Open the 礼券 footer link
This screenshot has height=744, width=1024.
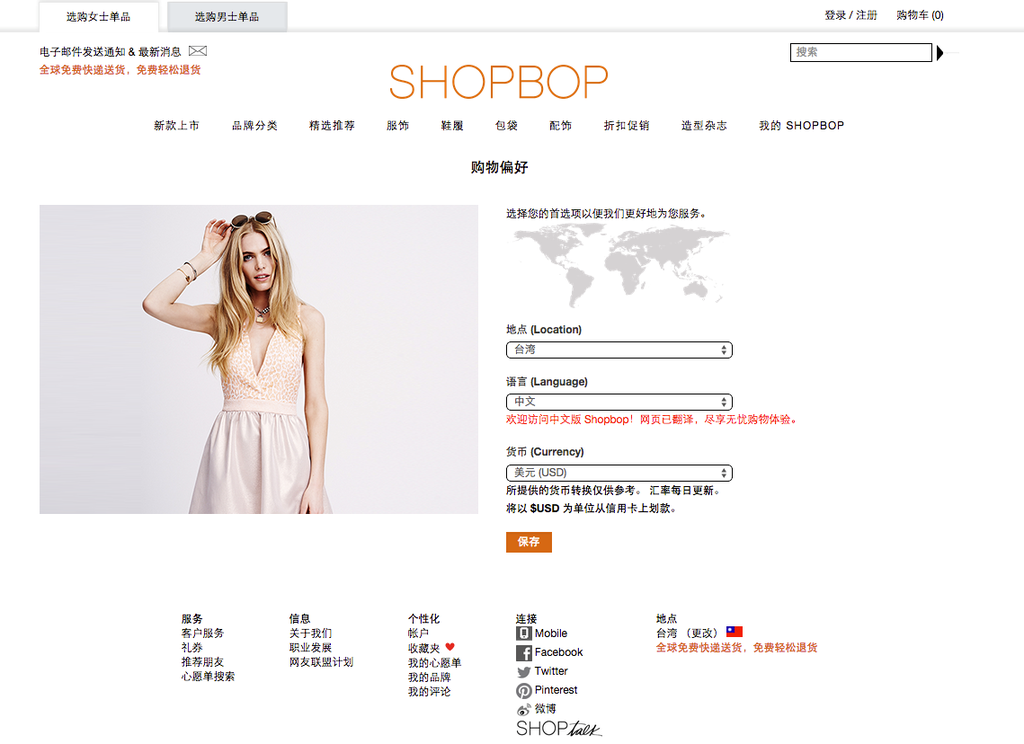tap(192, 647)
